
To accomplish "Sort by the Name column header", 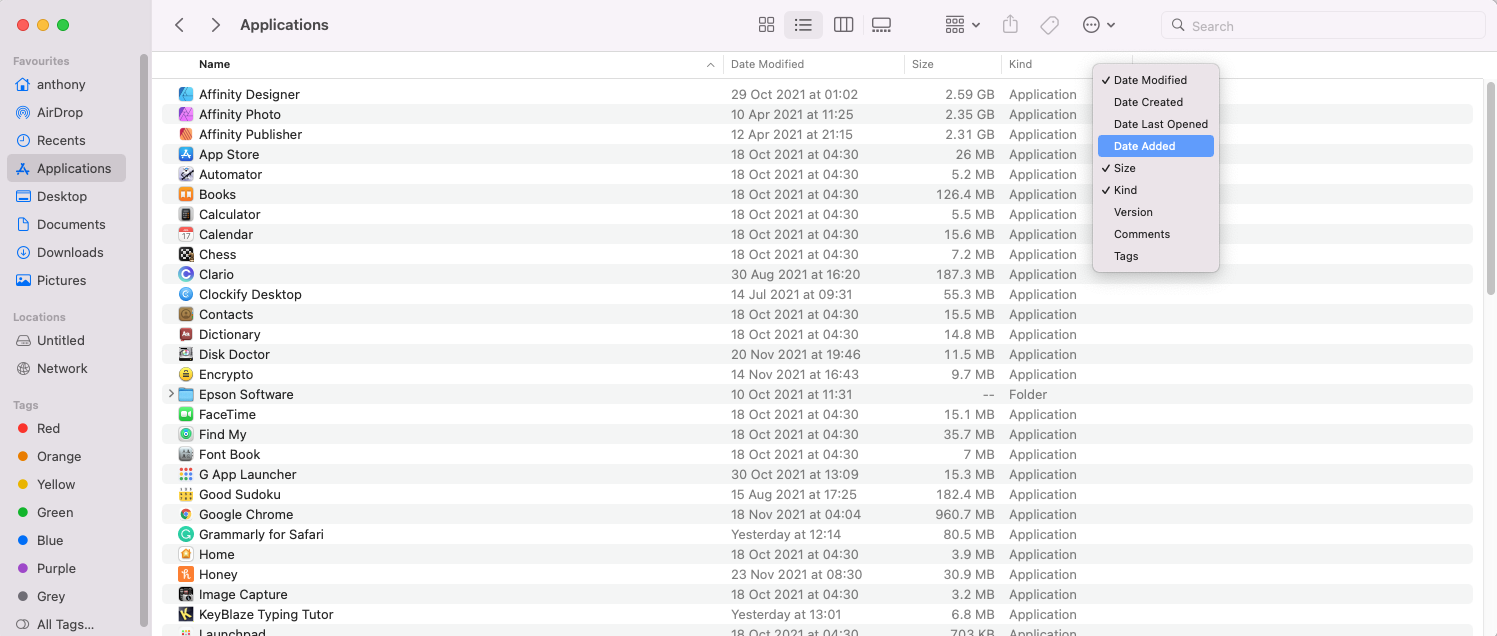I will [214, 64].
